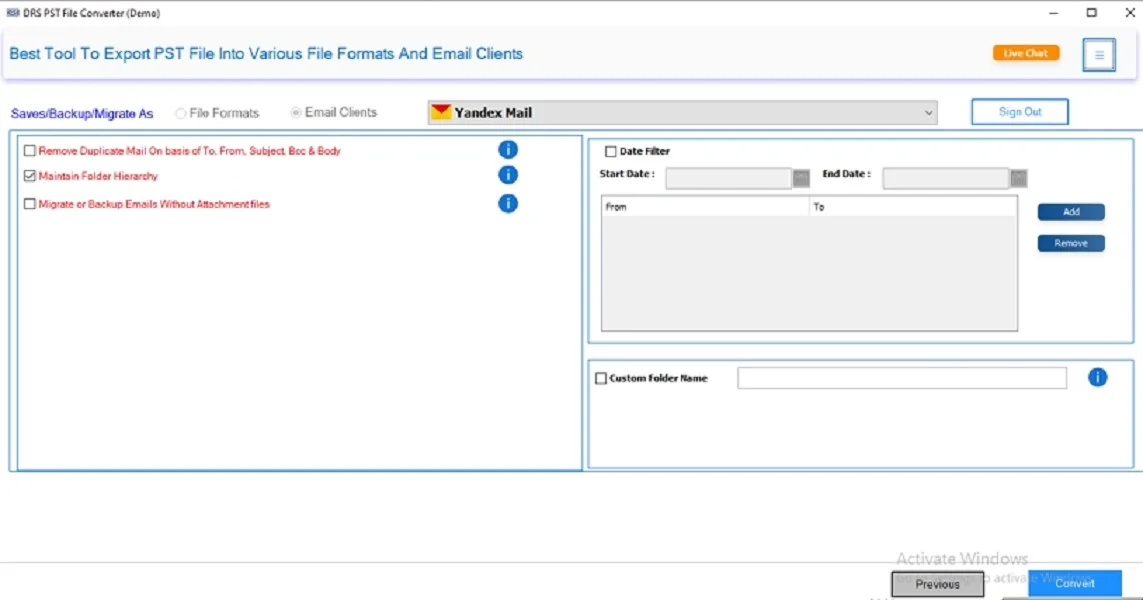Minimize the application window
The image size is (1143, 600).
pos(1053,12)
